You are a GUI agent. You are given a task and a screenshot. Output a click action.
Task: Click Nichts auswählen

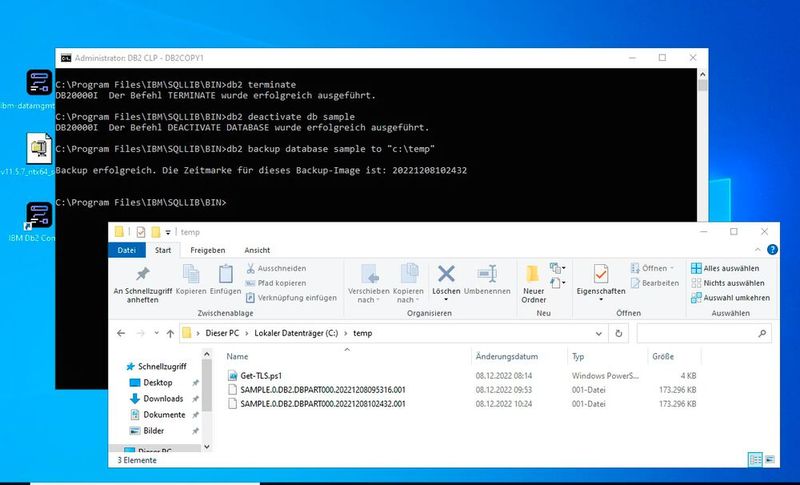tap(728, 283)
